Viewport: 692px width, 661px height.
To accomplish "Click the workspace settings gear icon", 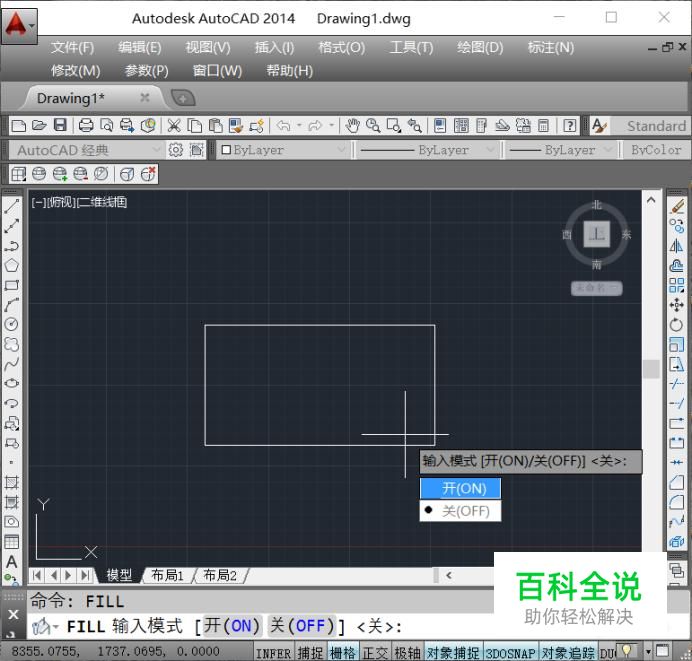I will 176,150.
